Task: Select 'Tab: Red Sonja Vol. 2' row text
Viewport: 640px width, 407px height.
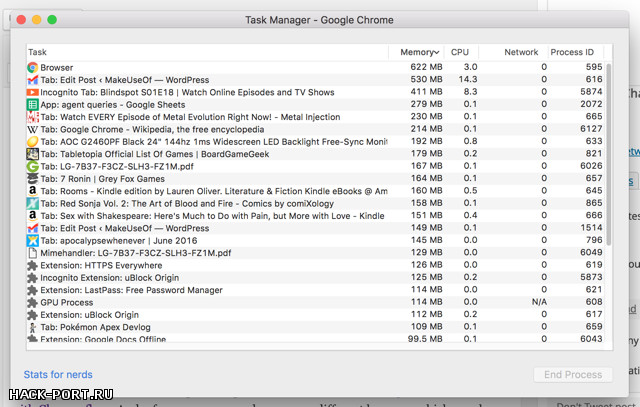Action: (187, 203)
